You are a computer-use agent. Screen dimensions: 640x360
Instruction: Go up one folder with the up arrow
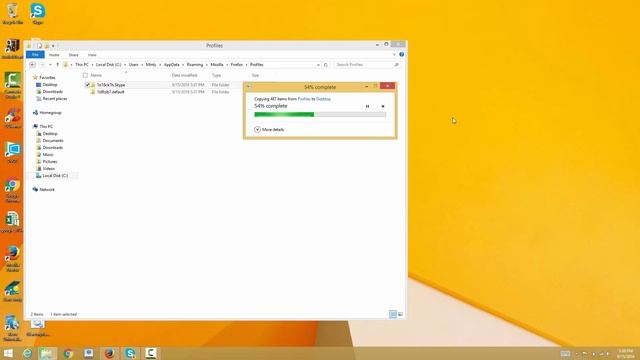click(58, 65)
